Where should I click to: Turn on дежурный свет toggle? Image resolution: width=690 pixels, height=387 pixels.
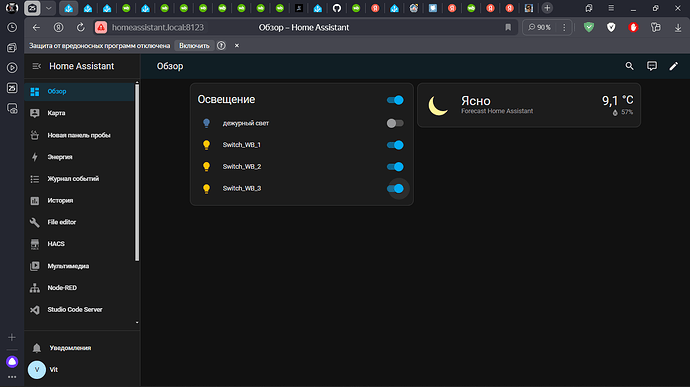tap(395, 123)
